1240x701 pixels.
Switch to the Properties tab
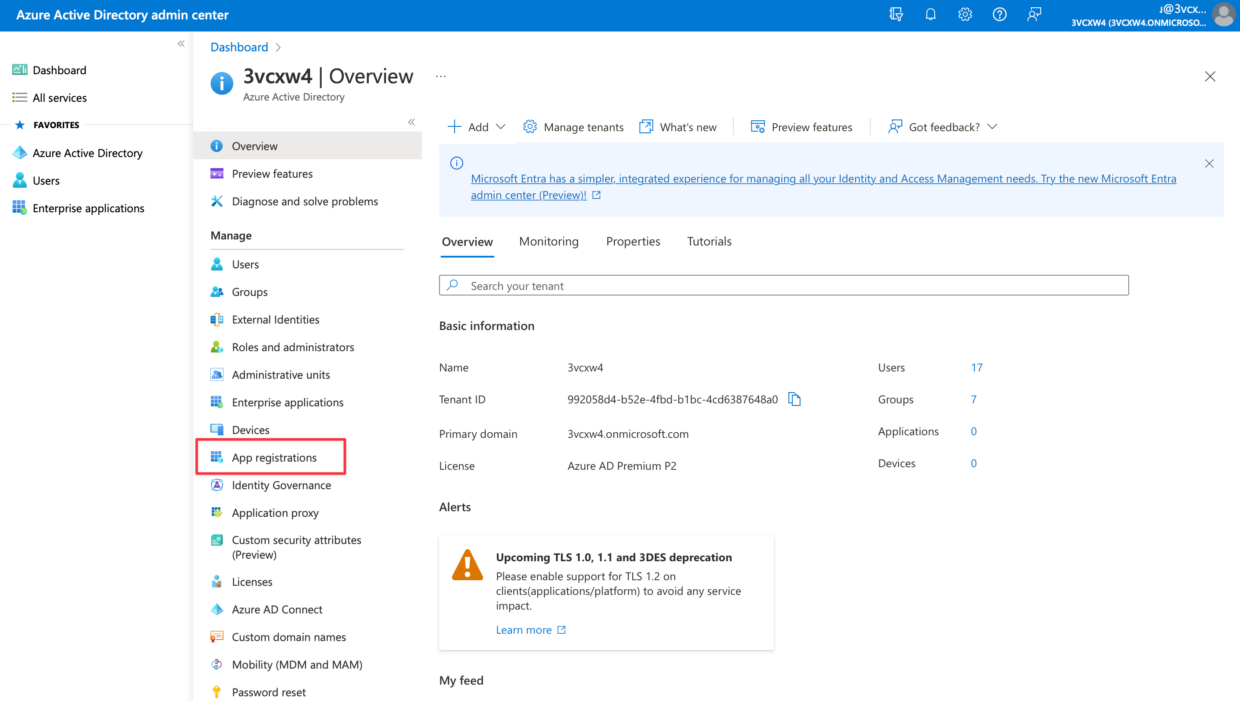[x=632, y=241]
